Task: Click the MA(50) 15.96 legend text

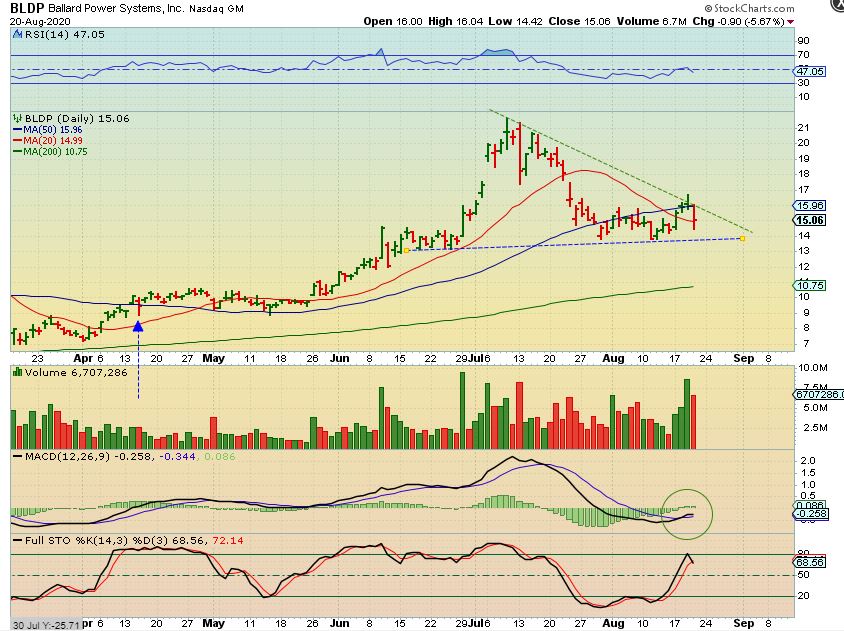Action: (53, 130)
